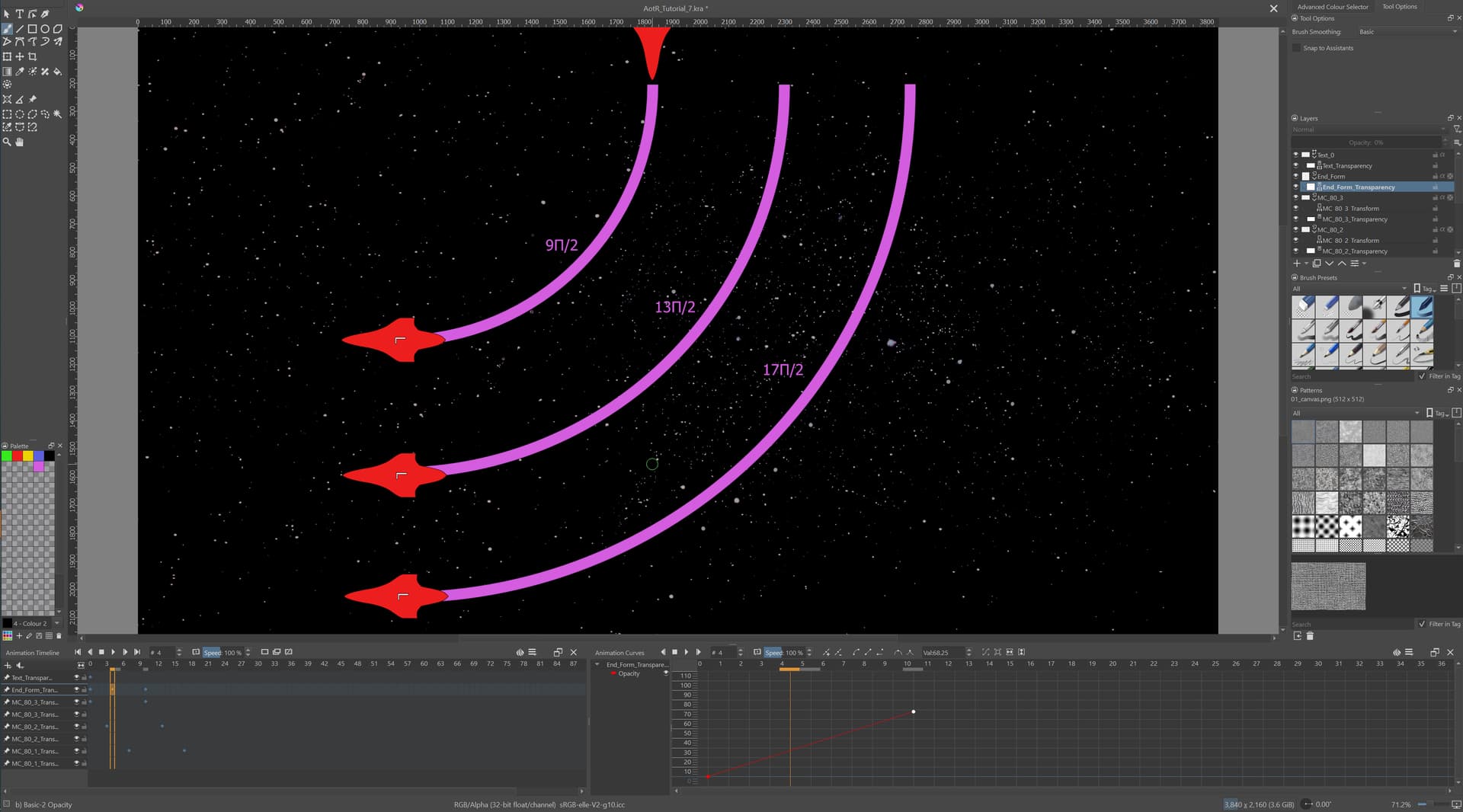Open the layer blending mode dropdown
This screenshot has height=812, width=1463.
point(1369,129)
